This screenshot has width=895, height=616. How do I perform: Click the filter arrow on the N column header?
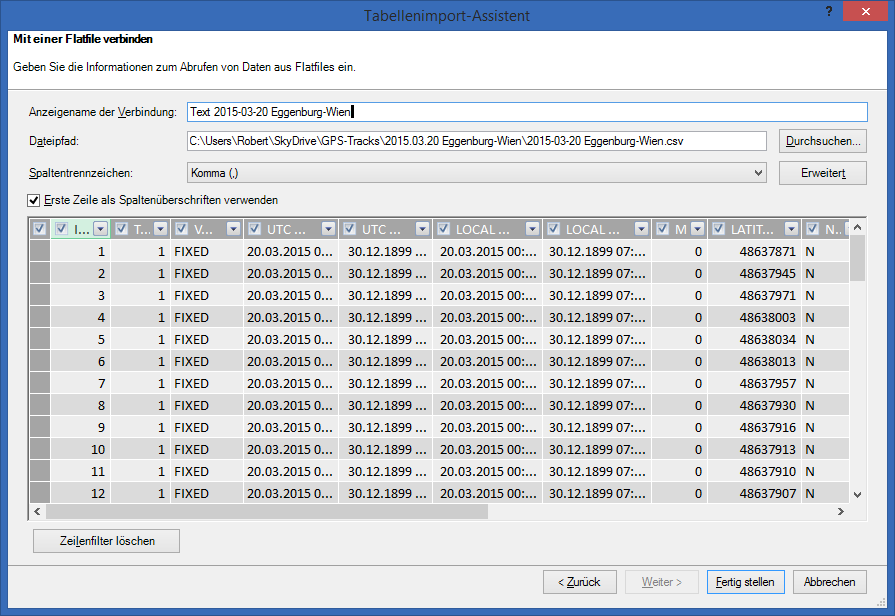pos(845,228)
